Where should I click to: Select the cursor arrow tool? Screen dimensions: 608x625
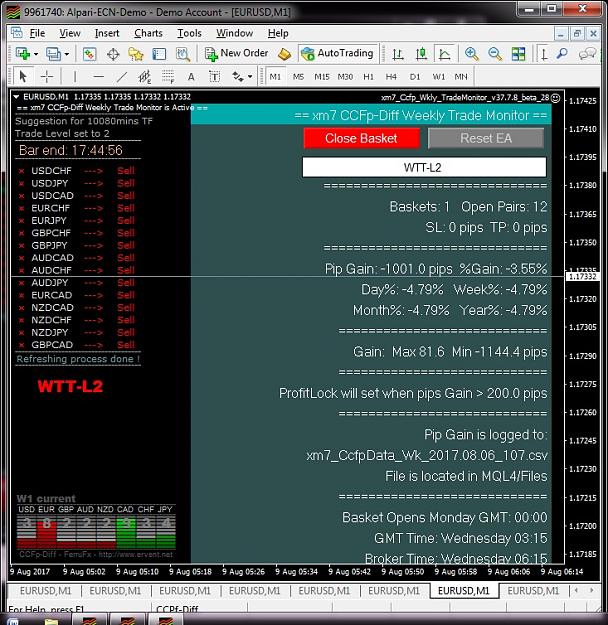[23, 76]
